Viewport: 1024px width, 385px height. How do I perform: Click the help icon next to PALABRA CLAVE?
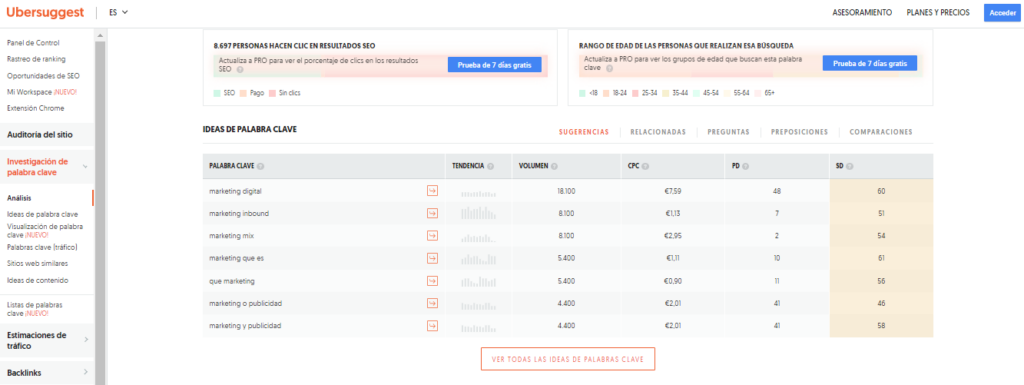click(261, 166)
